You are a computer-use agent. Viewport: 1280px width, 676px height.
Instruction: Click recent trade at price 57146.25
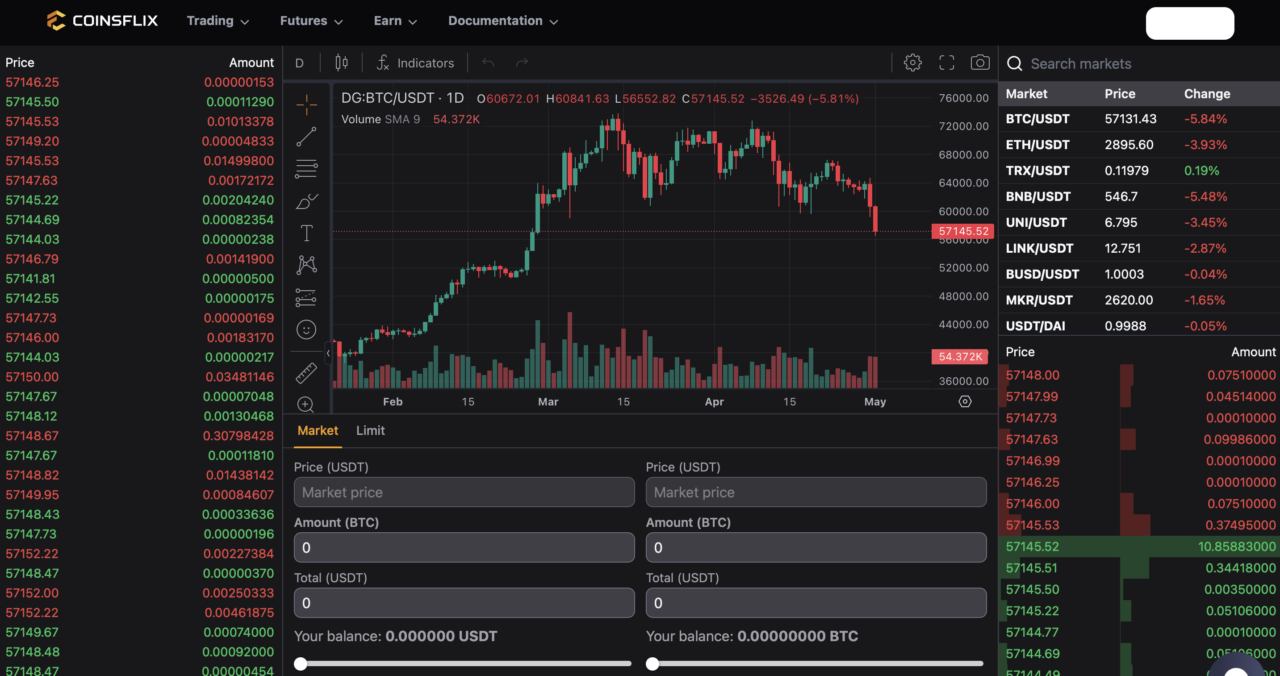pyautogui.click(x=140, y=83)
